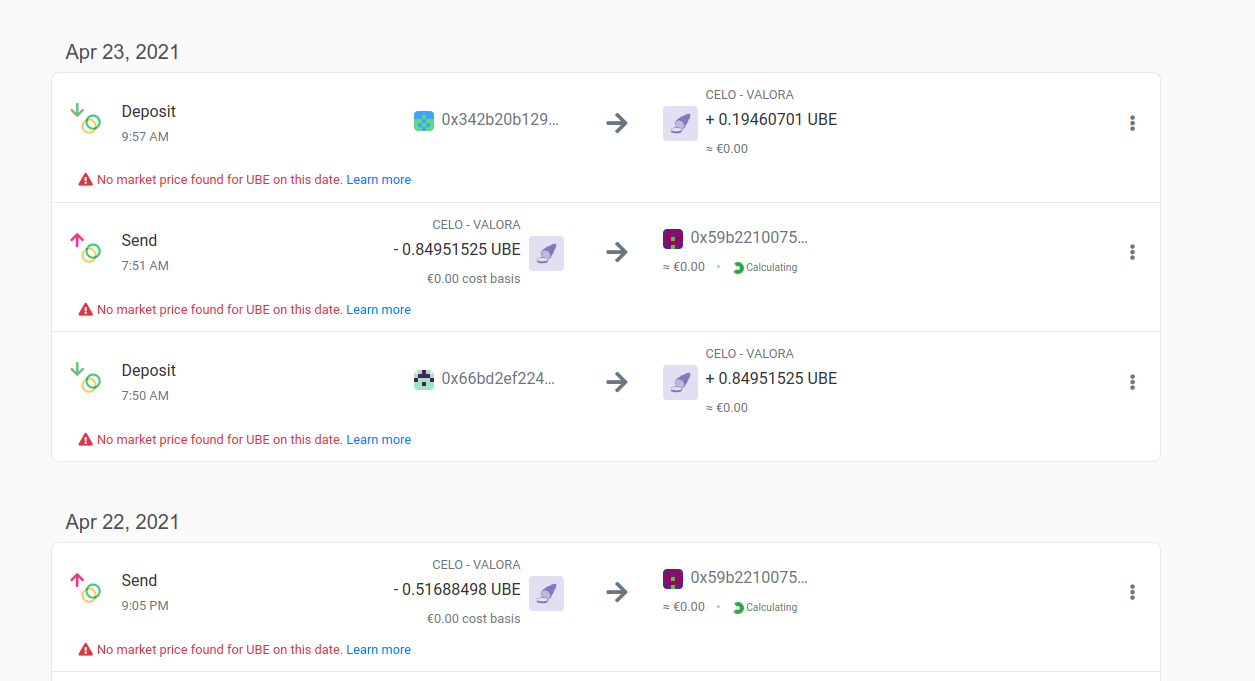Click the warning triangle on the 9:57 AM deposit

point(86,180)
